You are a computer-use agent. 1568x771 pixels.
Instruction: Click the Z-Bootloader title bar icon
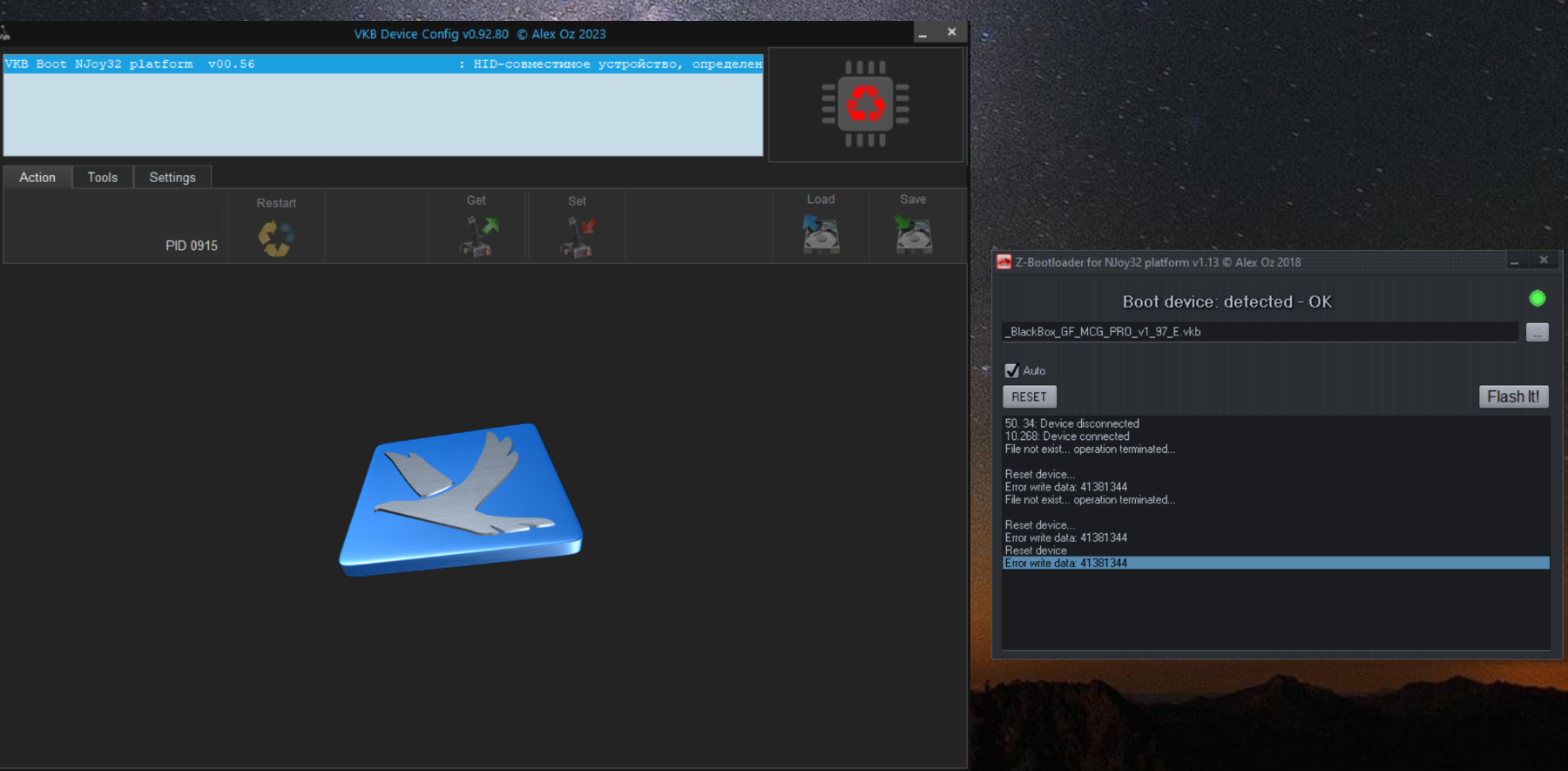tap(1004, 262)
